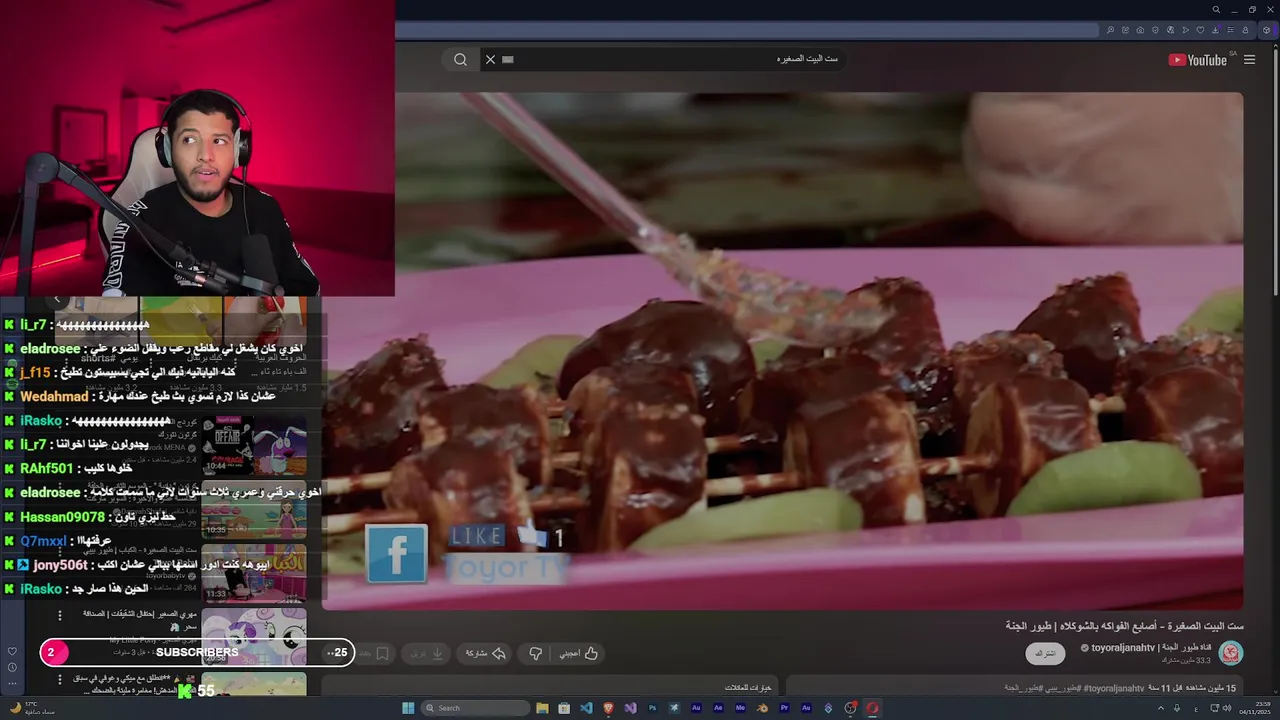Screen dimensions: 1280x720
Task: Like the video with thumbs up
Action: pos(579,653)
